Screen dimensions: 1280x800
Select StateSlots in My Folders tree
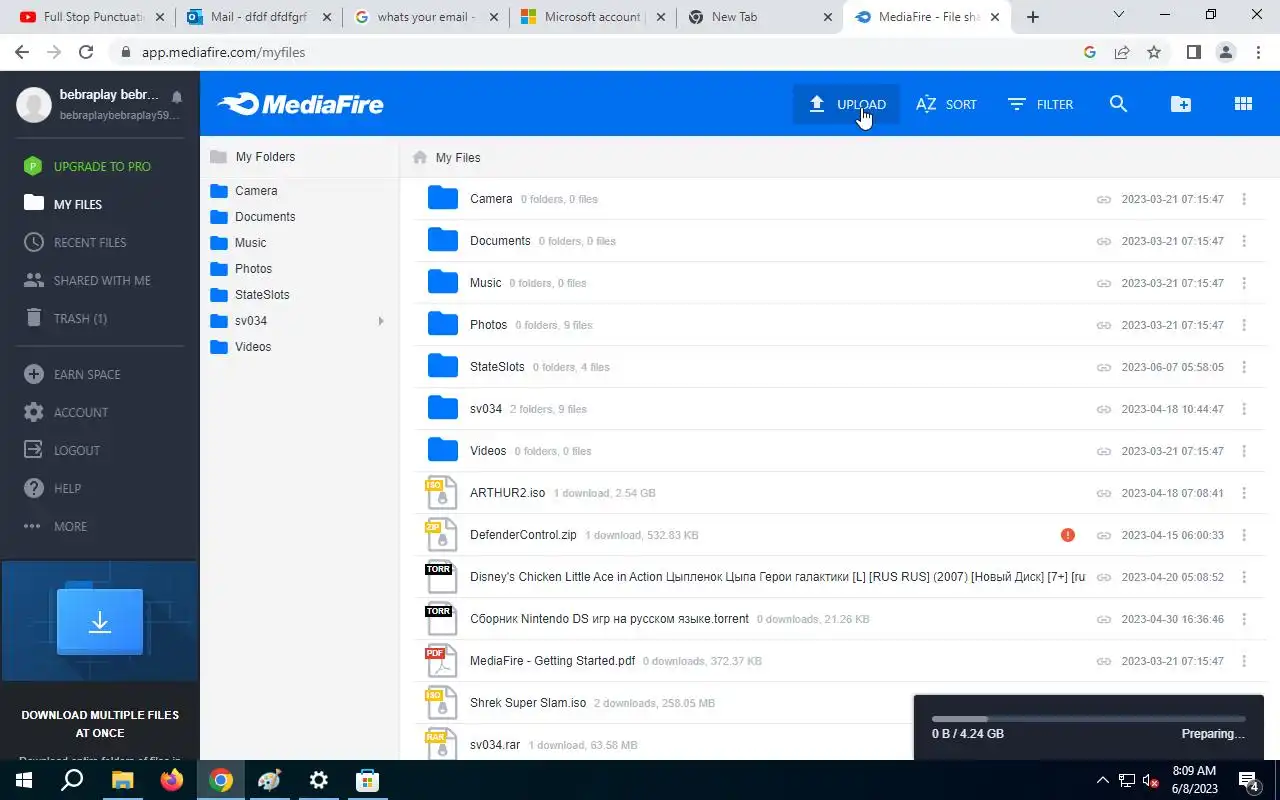(x=262, y=295)
